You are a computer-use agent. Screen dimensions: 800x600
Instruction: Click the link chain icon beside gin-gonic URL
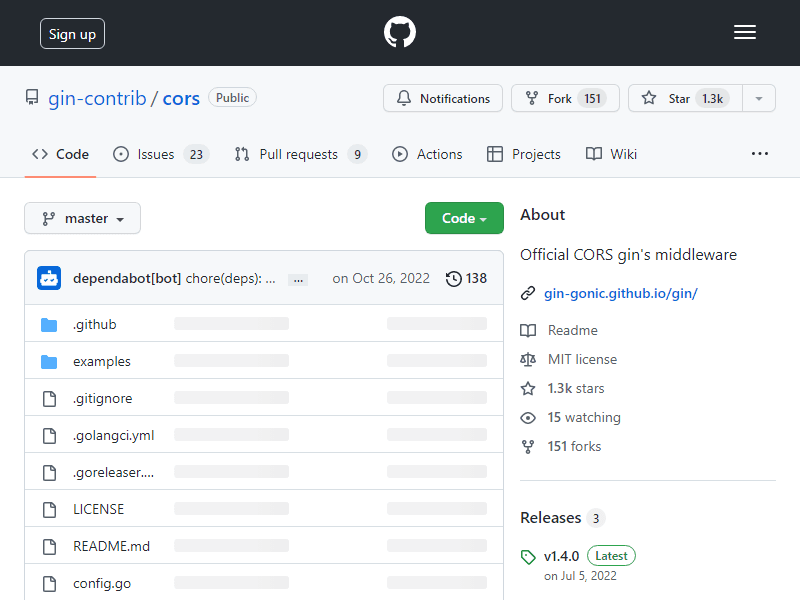click(x=528, y=293)
